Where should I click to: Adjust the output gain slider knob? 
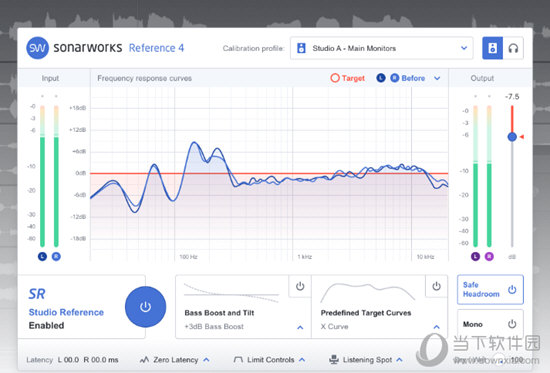click(512, 137)
